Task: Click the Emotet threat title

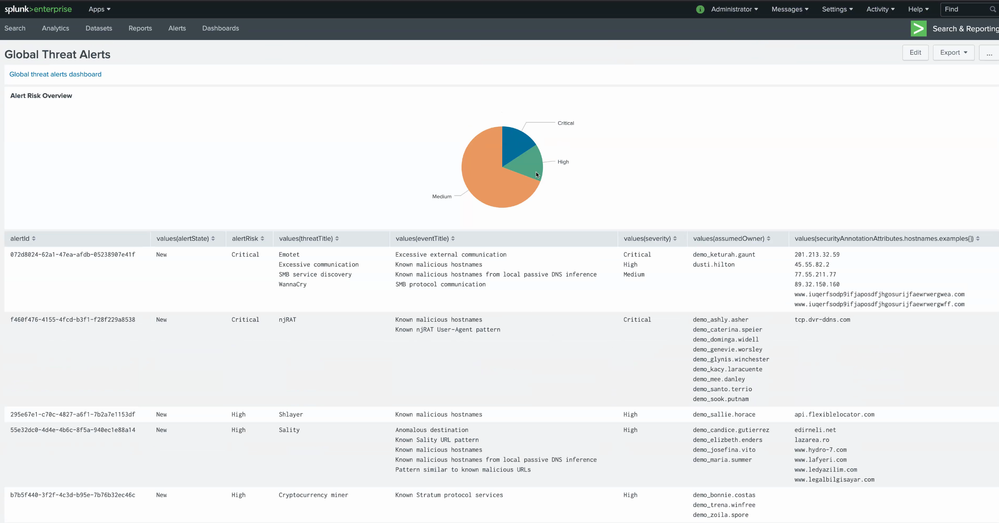Action: point(289,255)
